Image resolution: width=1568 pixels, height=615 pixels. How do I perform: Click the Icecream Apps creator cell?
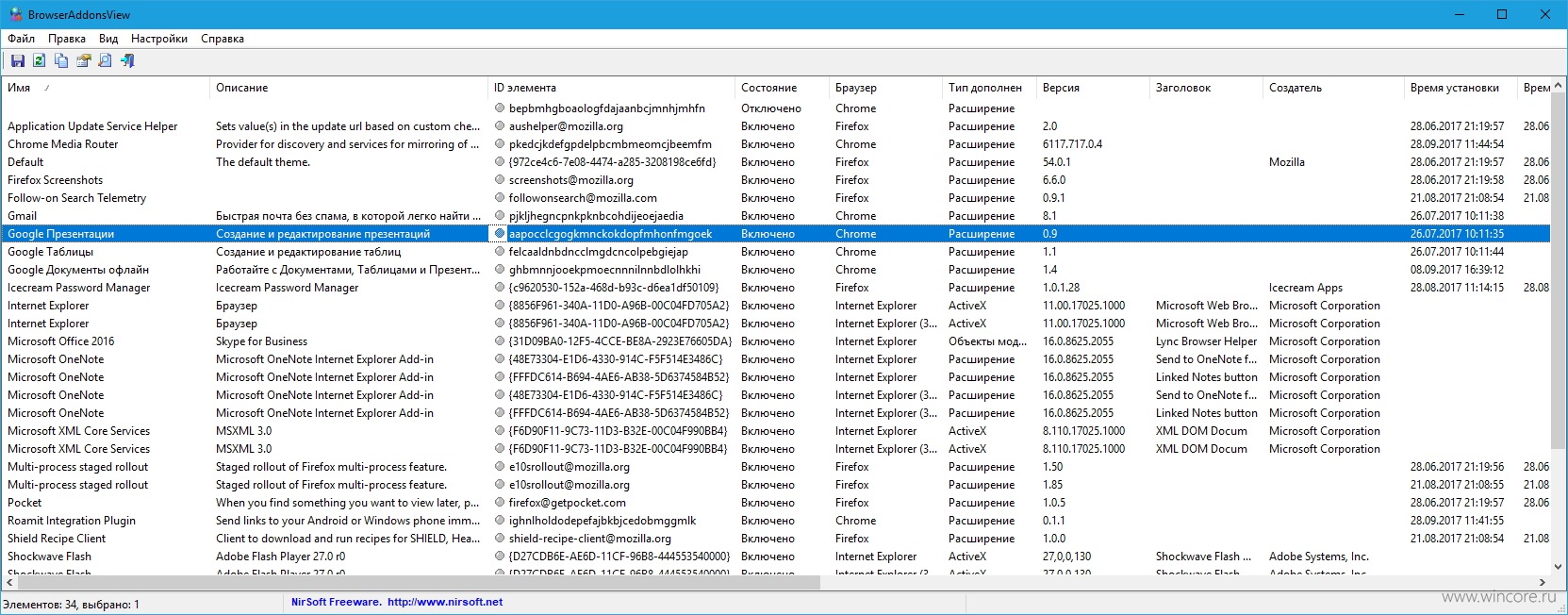point(1306,288)
